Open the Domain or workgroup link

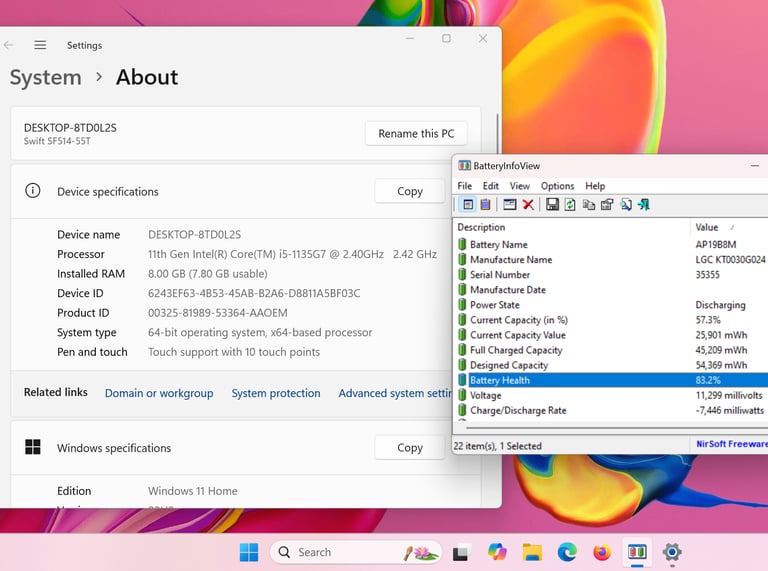coord(159,393)
